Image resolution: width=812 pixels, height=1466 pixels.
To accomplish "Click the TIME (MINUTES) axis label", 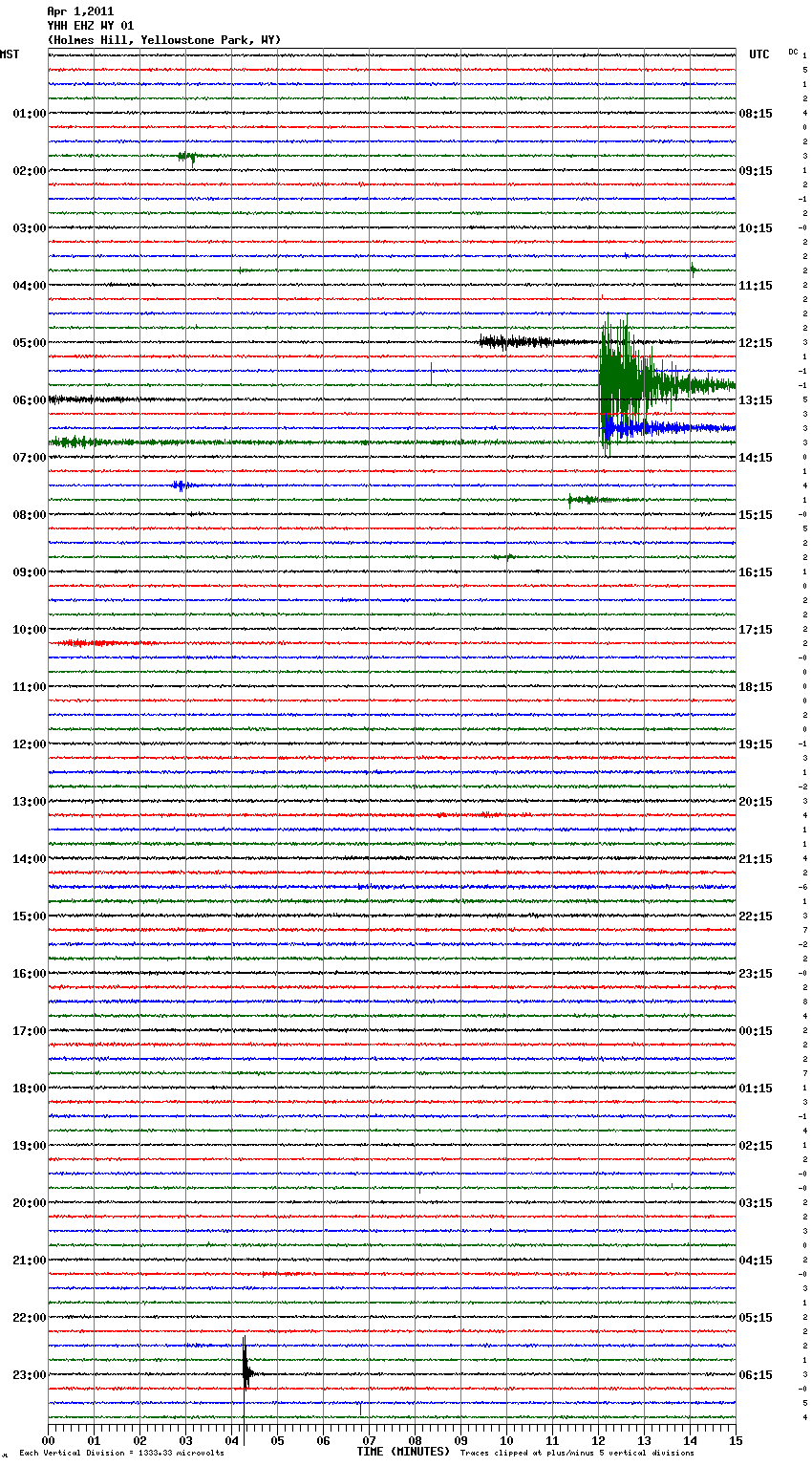I will [x=403, y=1452].
